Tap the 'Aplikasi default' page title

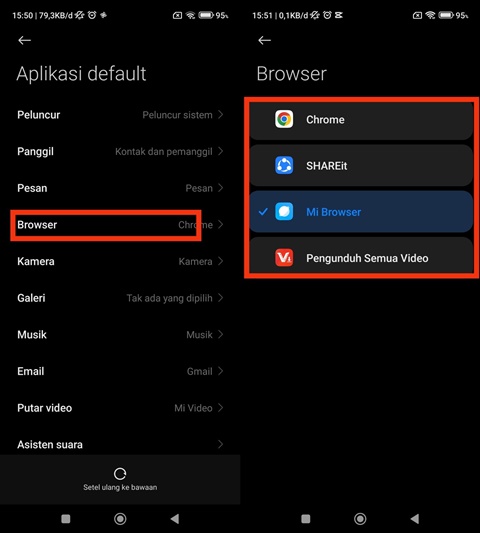81,74
